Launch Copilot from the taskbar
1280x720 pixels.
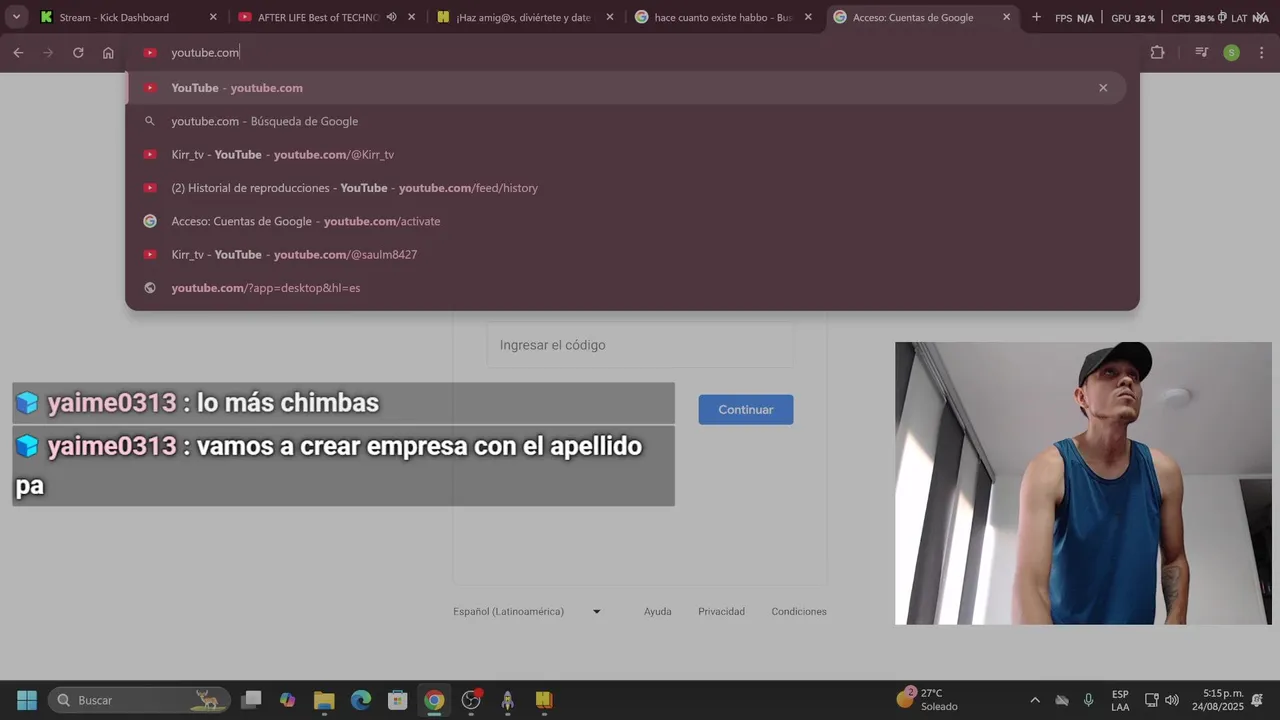pos(288,700)
